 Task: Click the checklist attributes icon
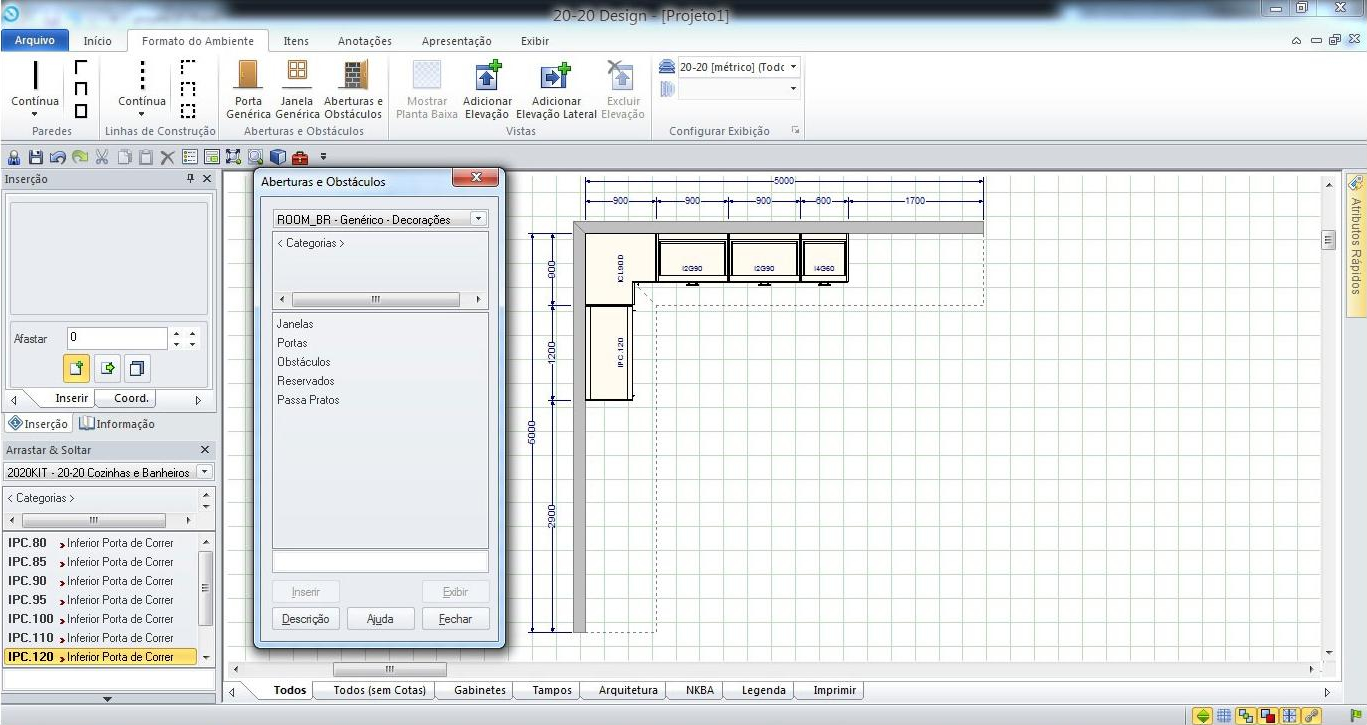(x=190, y=157)
